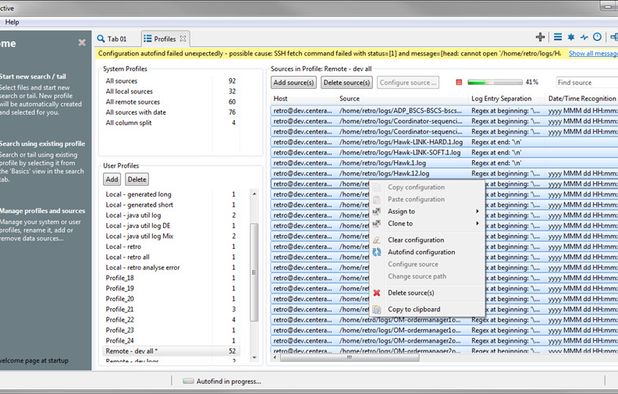Select the Hawk-LINK-HARD.1.log source row
The height and width of the screenshot is (394, 618).
pos(444,142)
